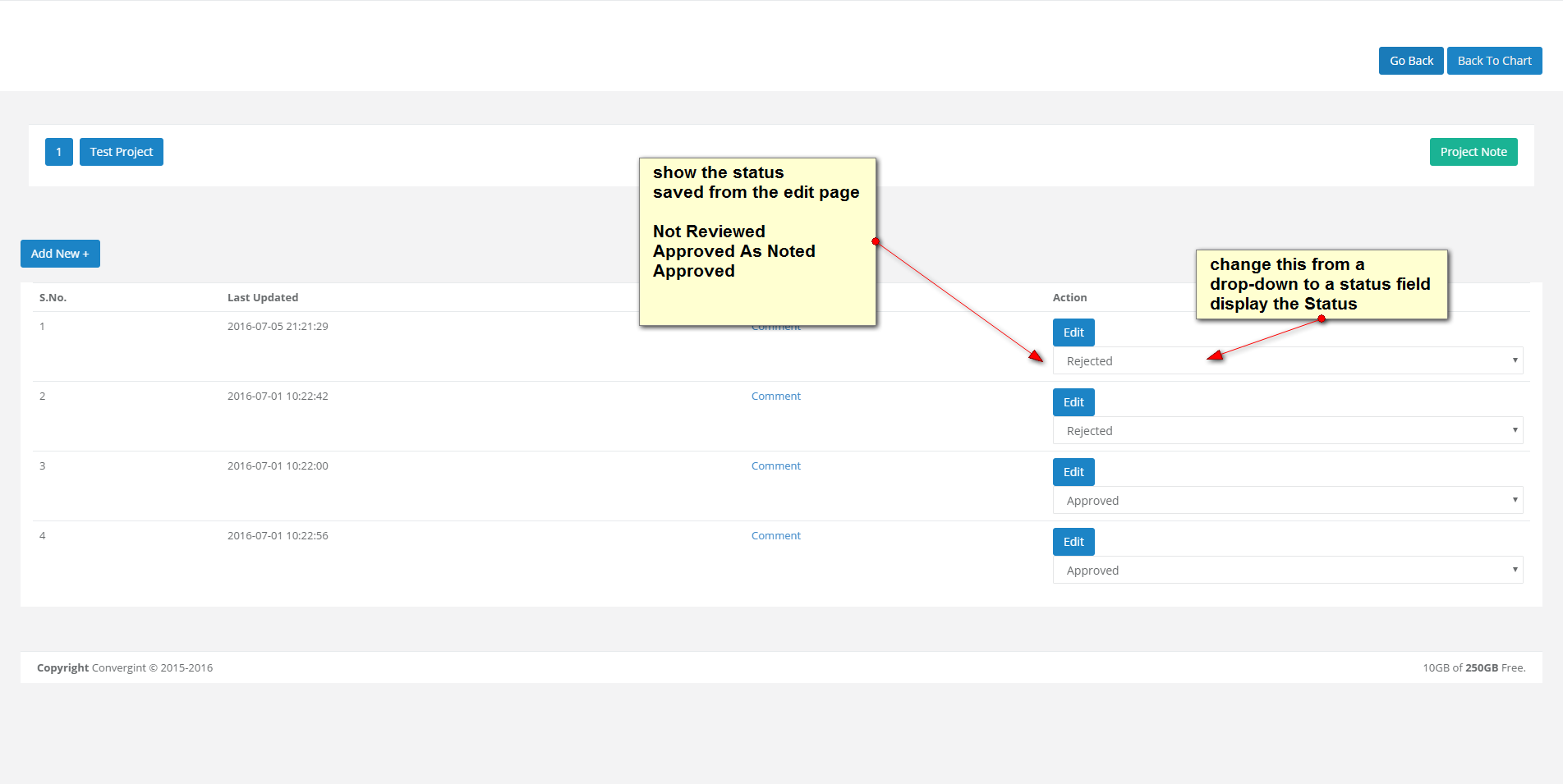Click Edit for the 10:22:56 row
The height and width of the screenshot is (784, 1563).
[x=1073, y=542]
